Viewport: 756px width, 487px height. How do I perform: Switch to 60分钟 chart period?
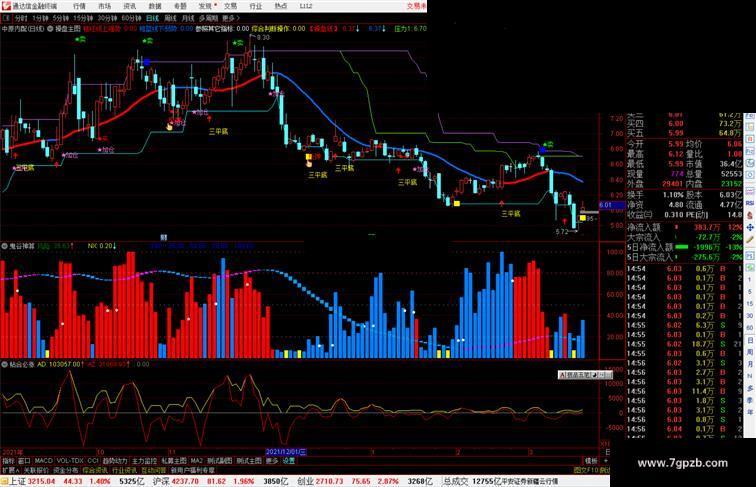[x=131, y=18]
